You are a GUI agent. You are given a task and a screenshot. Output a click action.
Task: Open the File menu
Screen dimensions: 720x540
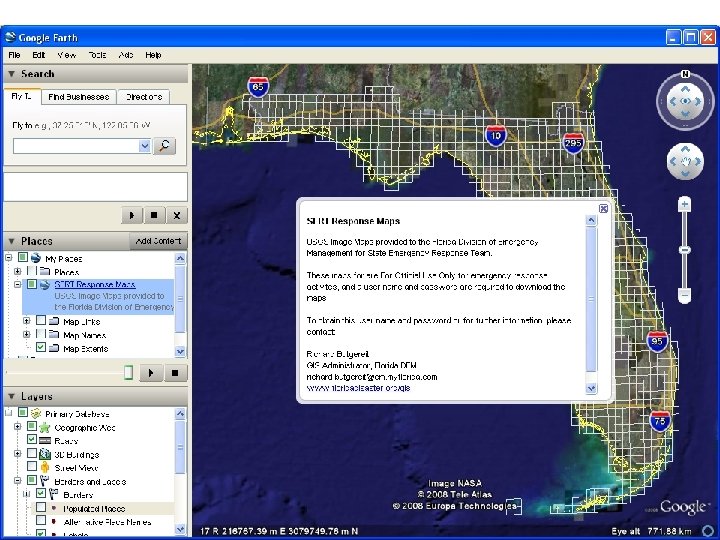[14, 55]
